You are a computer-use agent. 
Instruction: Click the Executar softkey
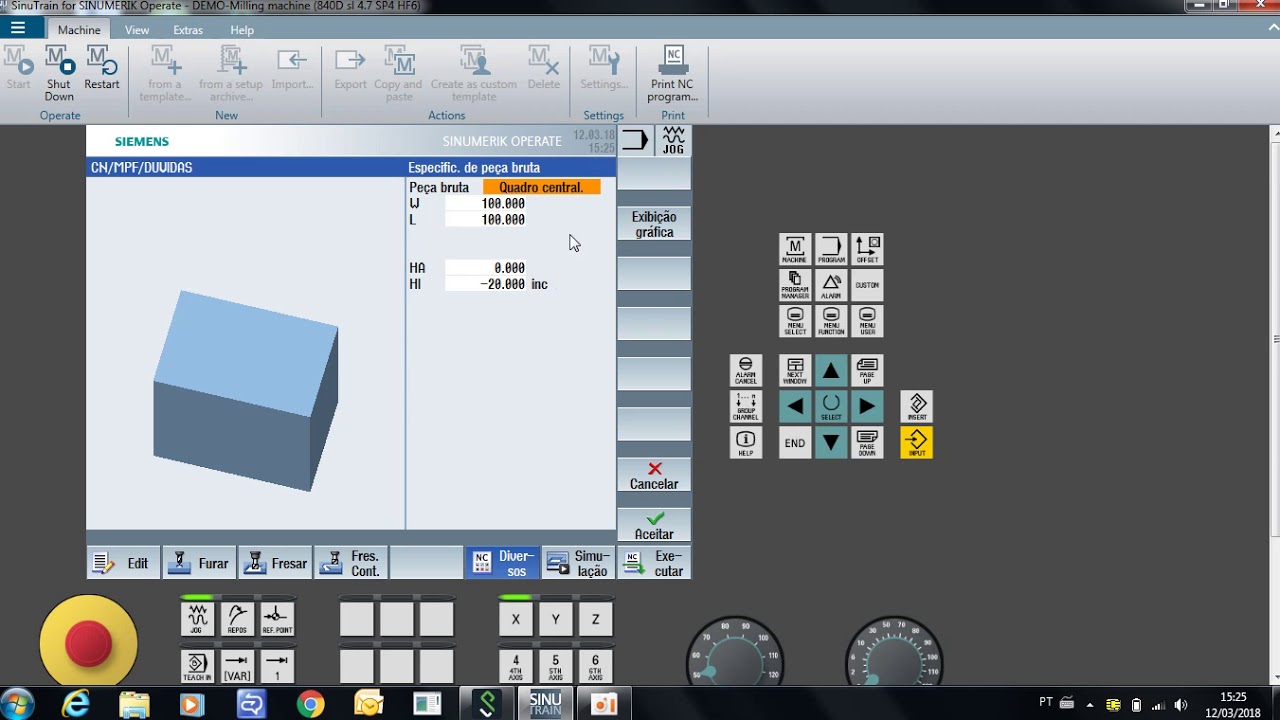point(654,563)
